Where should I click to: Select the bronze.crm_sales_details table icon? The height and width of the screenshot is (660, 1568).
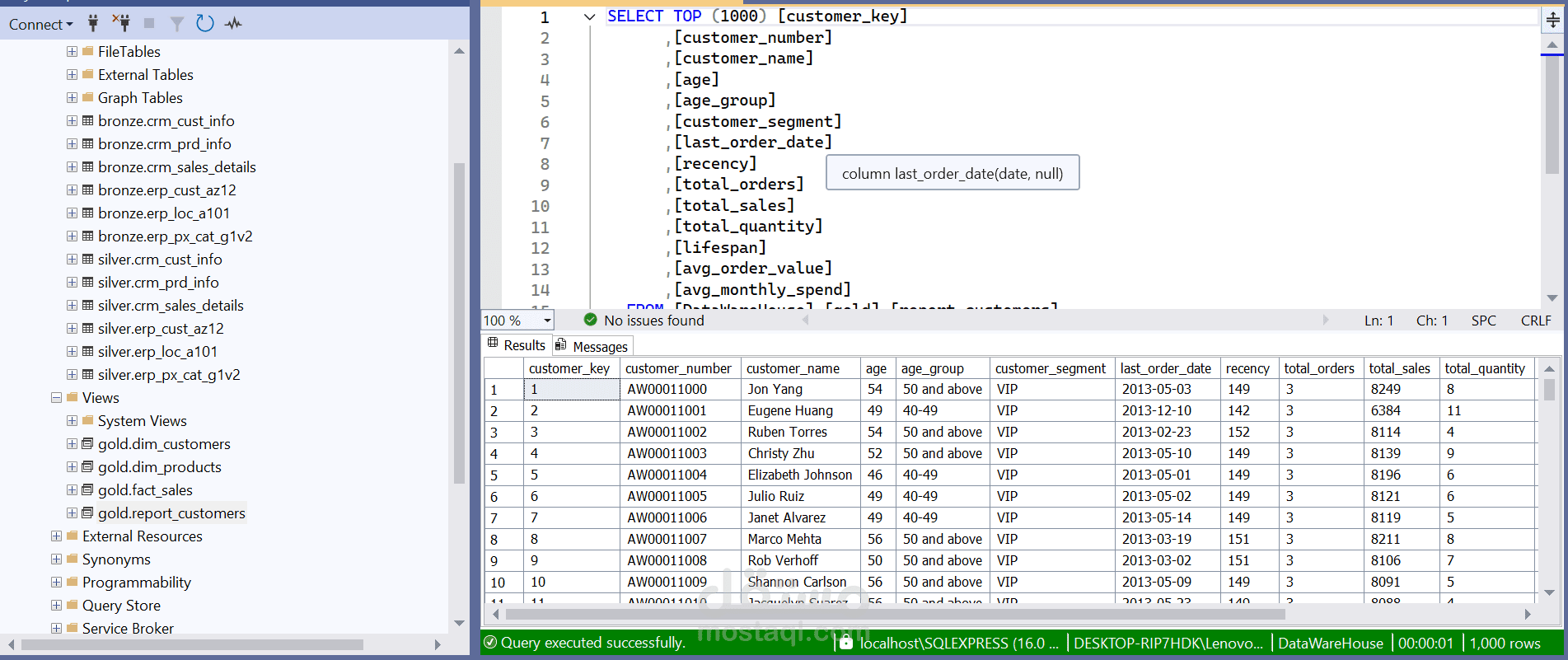87,166
